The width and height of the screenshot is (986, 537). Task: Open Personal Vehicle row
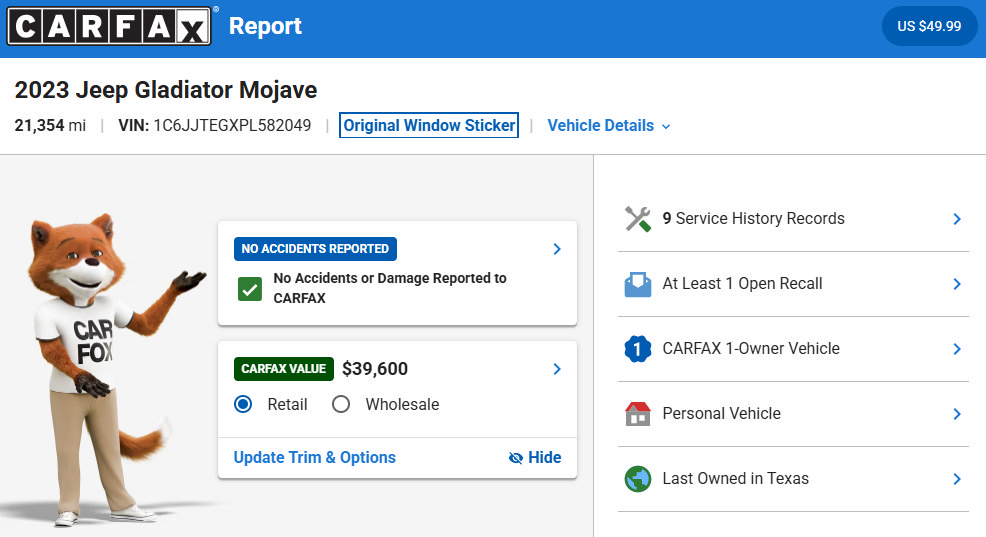click(x=794, y=414)
